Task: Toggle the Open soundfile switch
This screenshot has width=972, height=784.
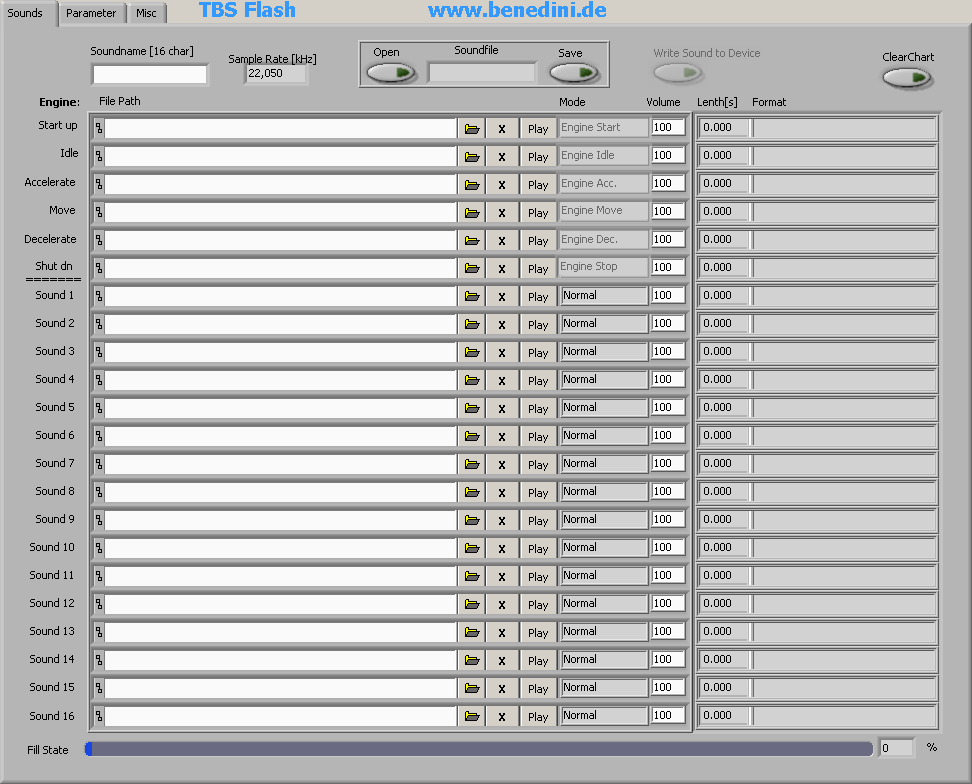Action: click(391, 73)
